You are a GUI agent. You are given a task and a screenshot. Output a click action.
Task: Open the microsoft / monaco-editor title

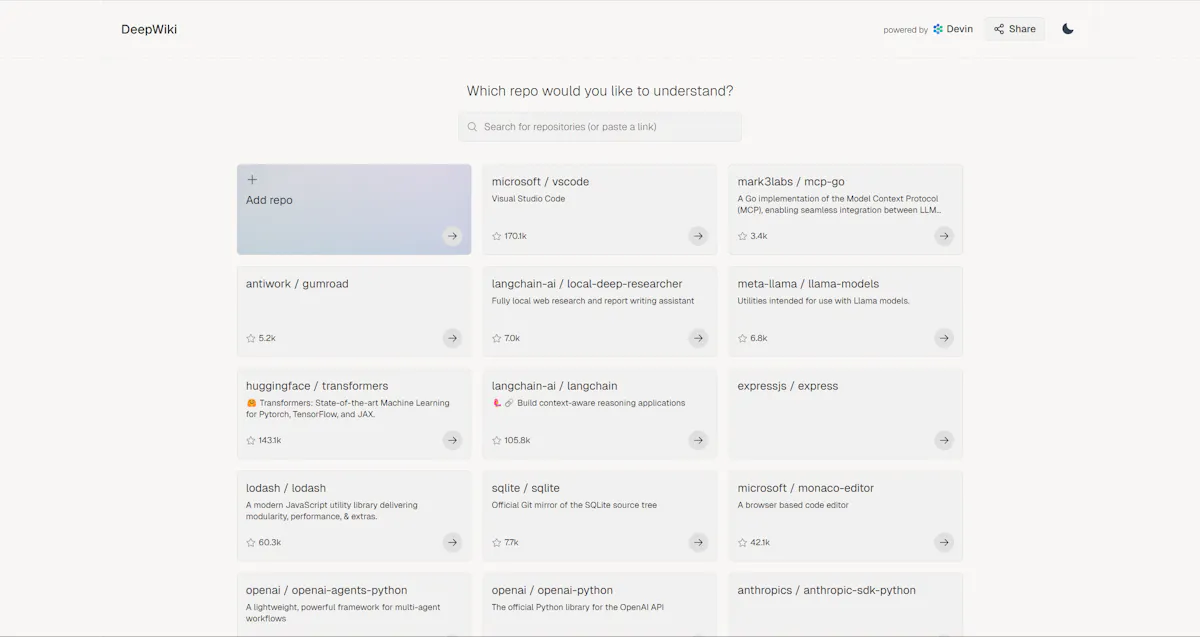pyautogui.click(x=806, y=488)
